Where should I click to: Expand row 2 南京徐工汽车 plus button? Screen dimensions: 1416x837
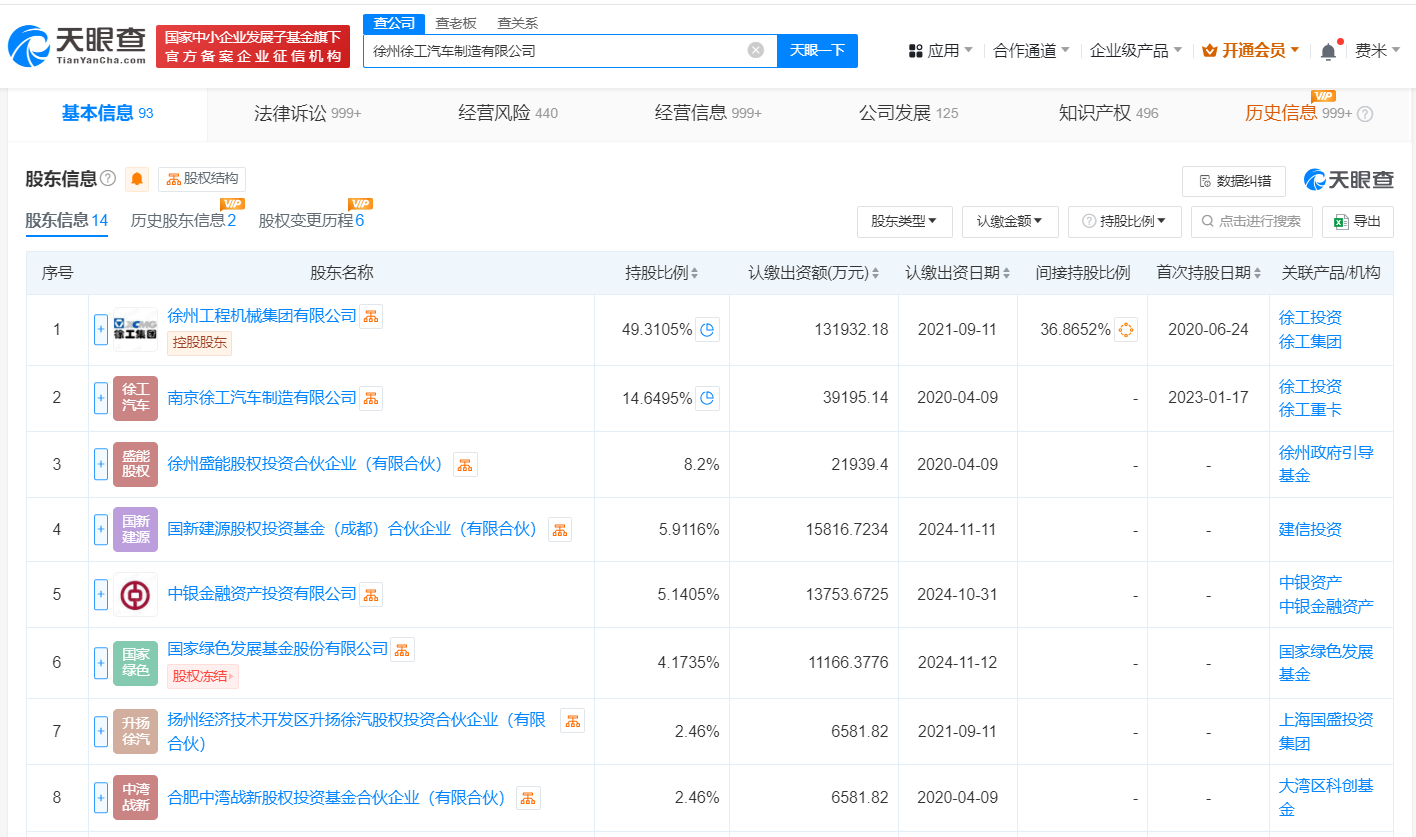101,398
